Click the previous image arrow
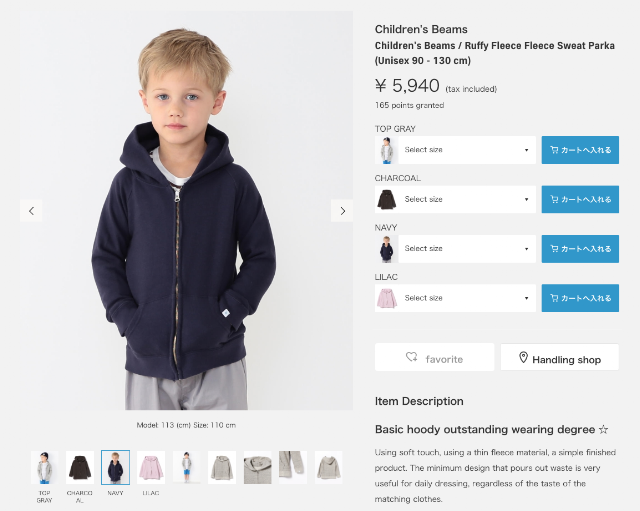 tap(31, 211)
